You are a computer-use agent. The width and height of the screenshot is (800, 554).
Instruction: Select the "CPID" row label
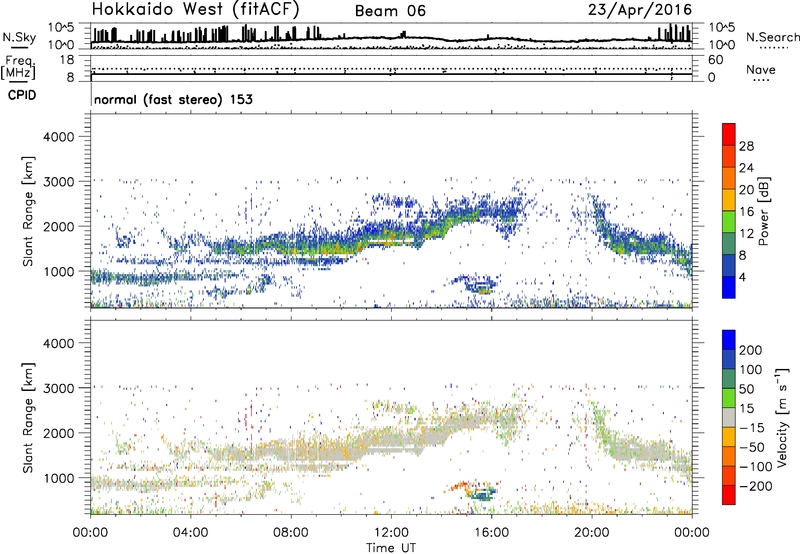tap(22, 95)
